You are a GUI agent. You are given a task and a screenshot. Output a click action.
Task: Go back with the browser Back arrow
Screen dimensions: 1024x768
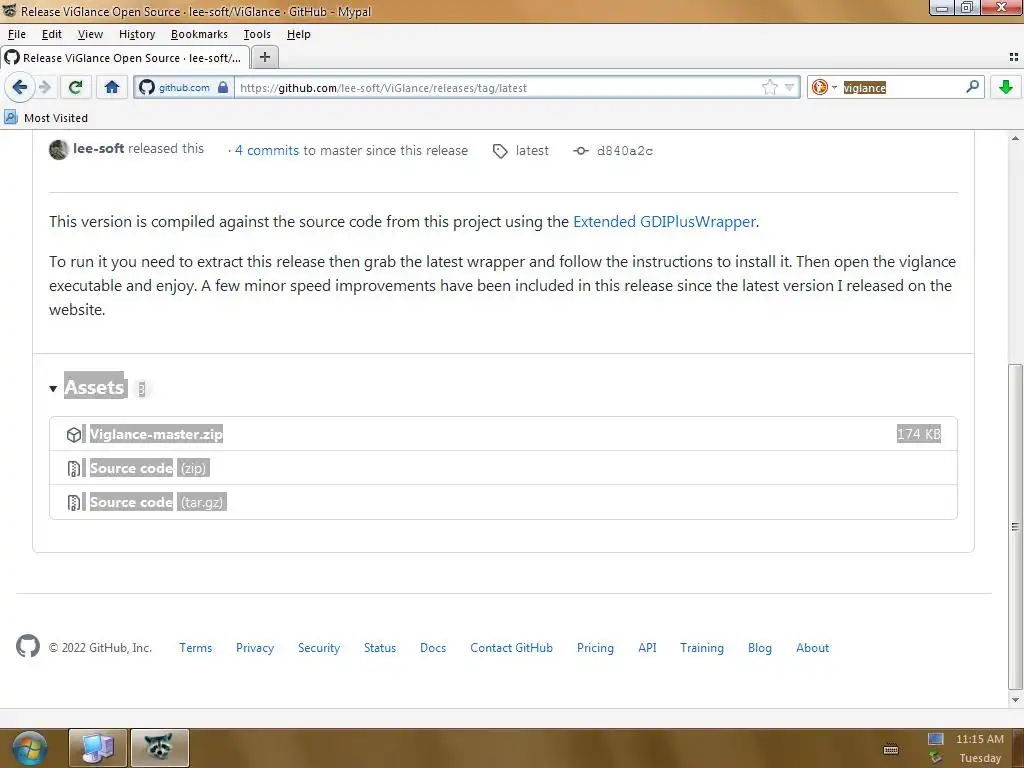20,87
